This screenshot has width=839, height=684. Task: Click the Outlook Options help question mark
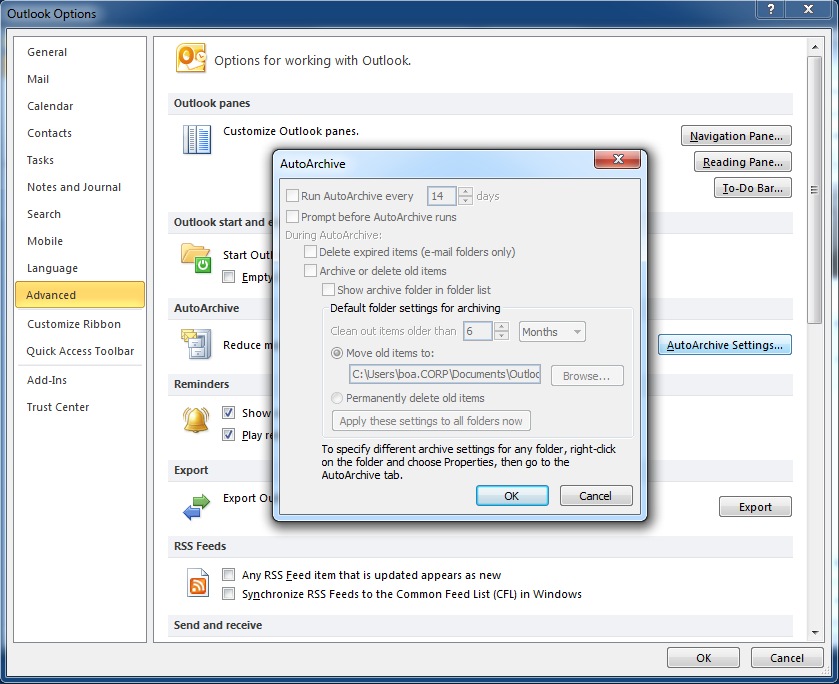point(771,12)
